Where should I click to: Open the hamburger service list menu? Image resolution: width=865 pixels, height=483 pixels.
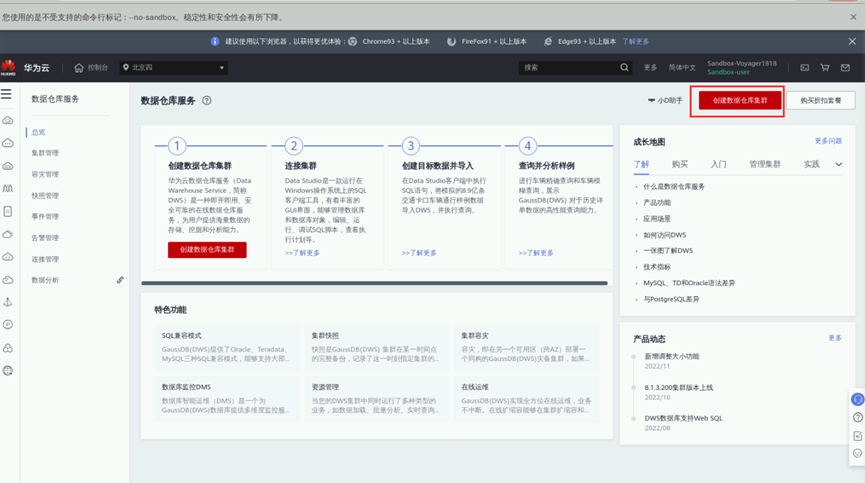[x=6, y=94]
